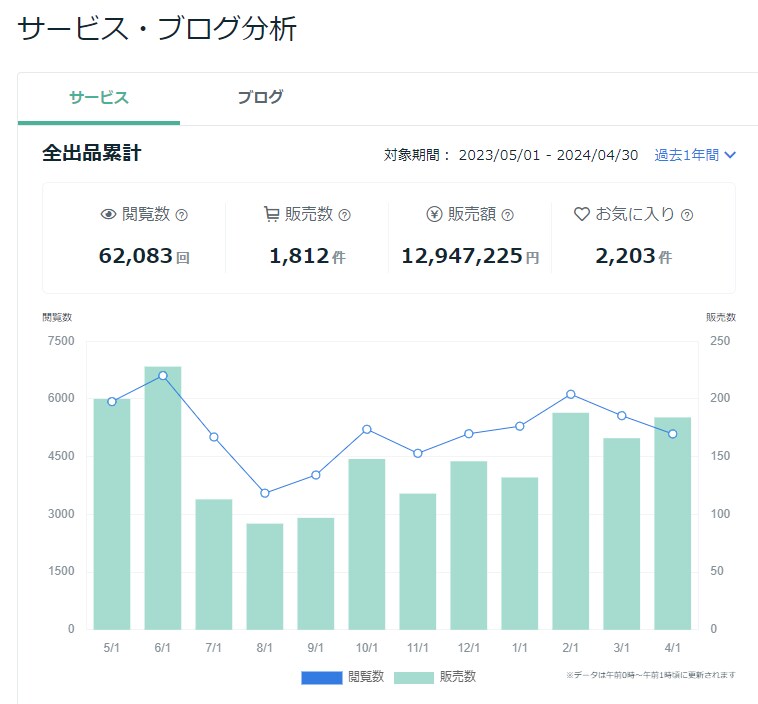This screenshot has width=758, height=704.
Task: Click the サービス・ブログ分析 page title
Action: 157,29
